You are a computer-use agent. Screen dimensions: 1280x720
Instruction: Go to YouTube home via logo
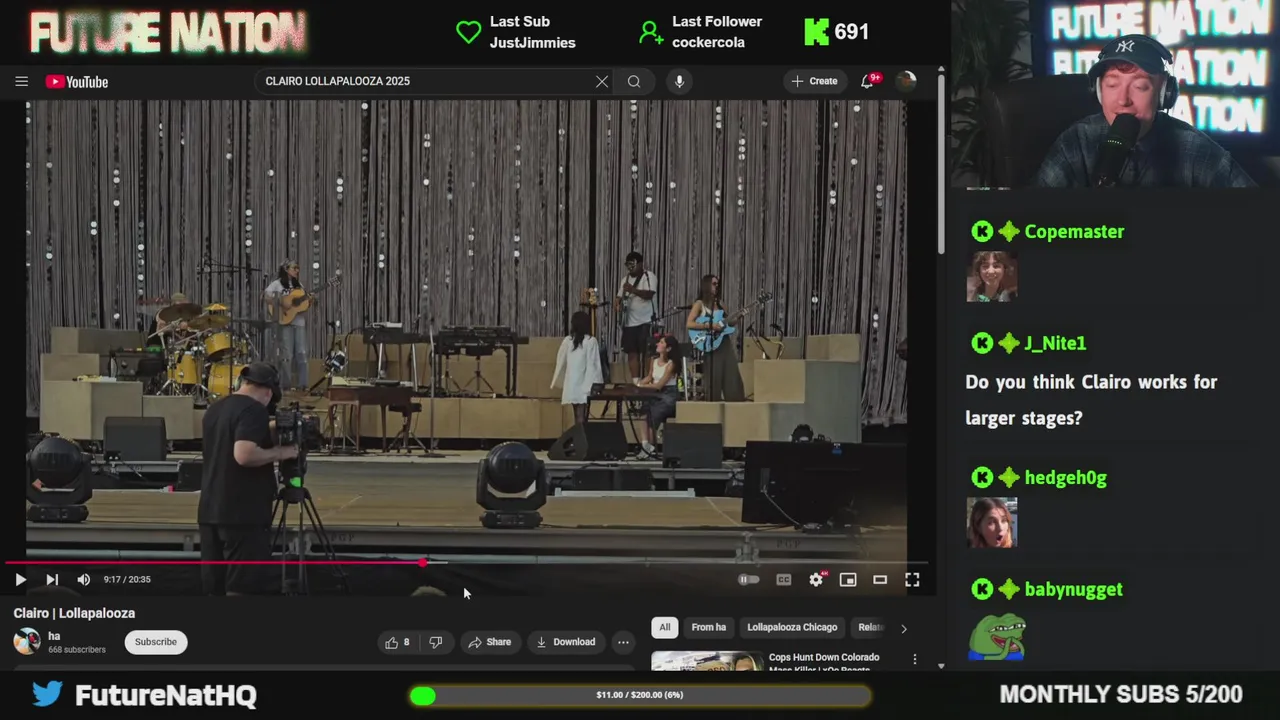tap(77, 82)
